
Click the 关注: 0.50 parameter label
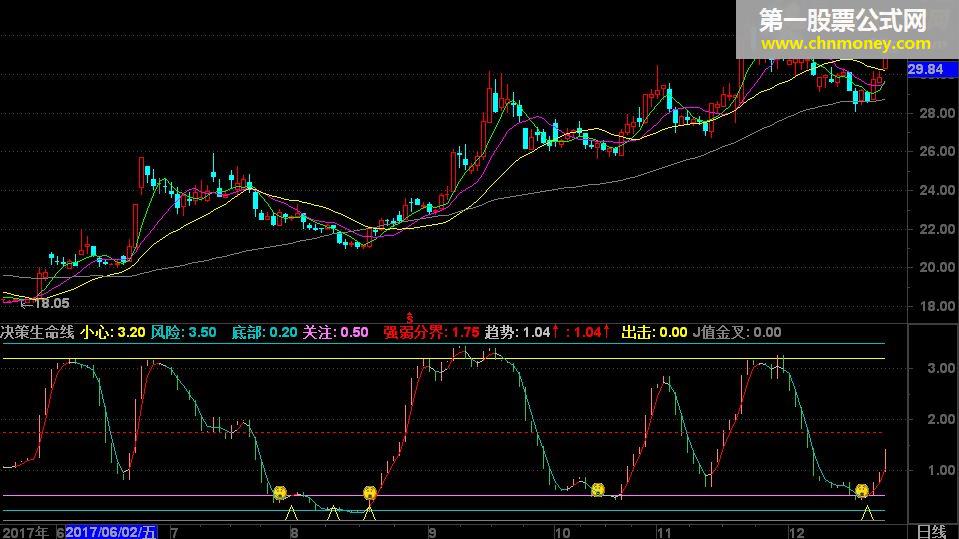(336, 332)
